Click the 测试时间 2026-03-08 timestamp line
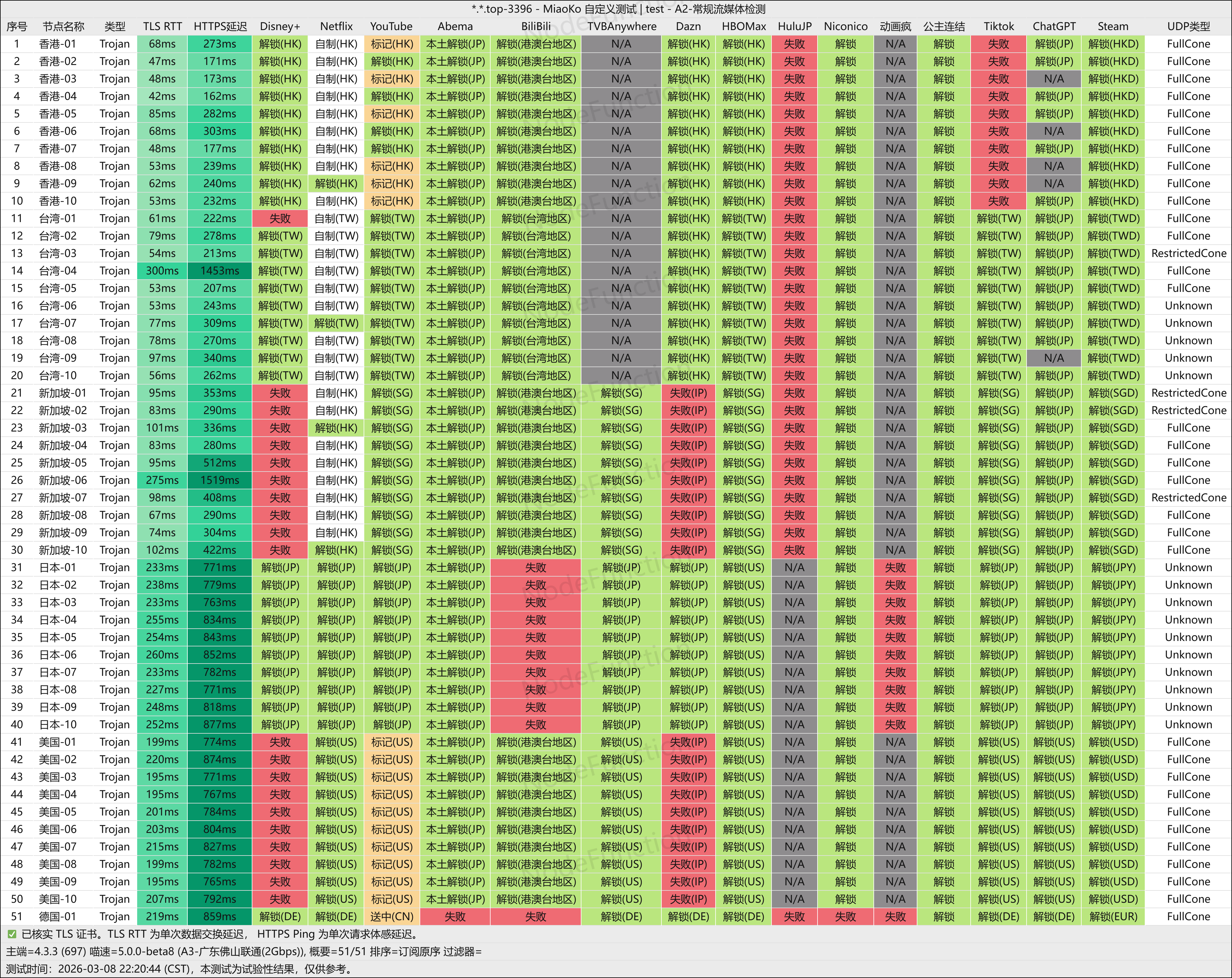1232x978 pixels. (180, 969)
